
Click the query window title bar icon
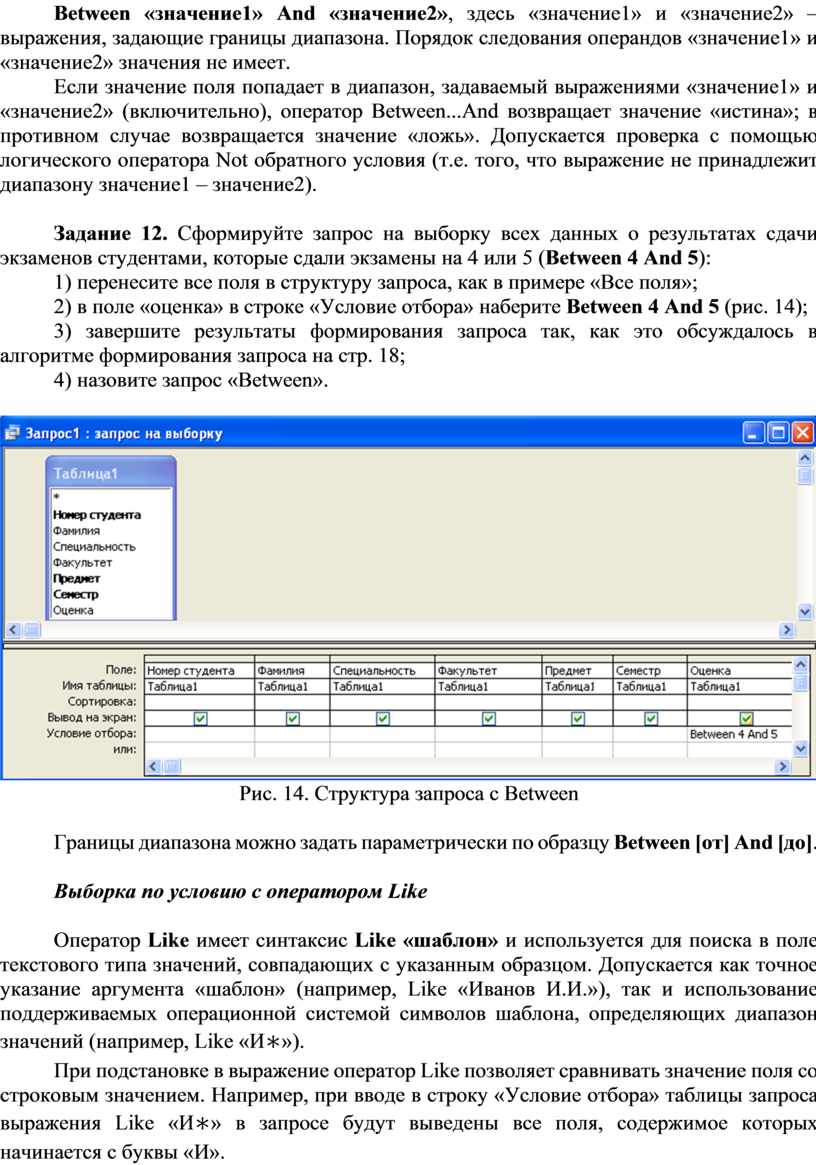pos(13,432)
